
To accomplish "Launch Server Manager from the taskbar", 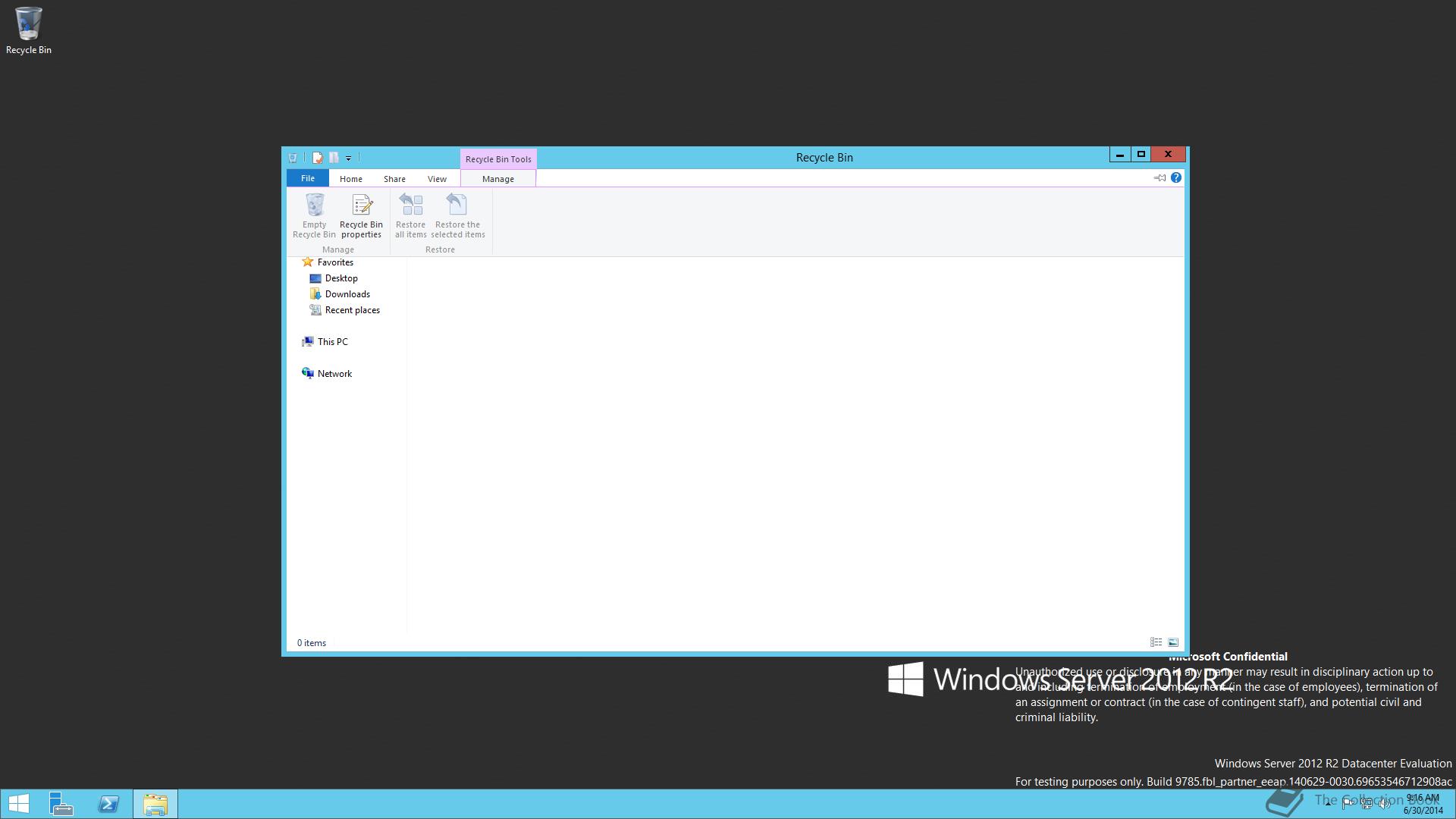I will [61, 804].
